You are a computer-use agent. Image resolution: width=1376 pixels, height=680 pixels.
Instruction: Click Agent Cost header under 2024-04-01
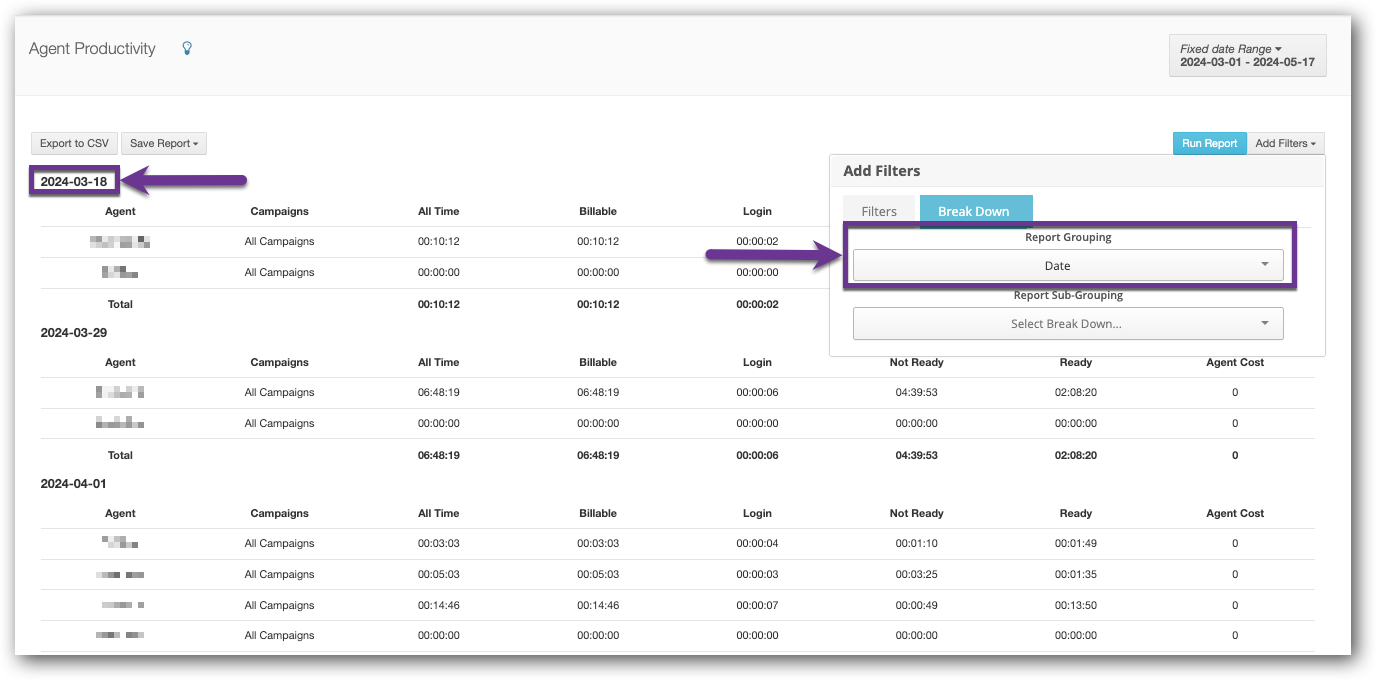(x=1235, y=513)
